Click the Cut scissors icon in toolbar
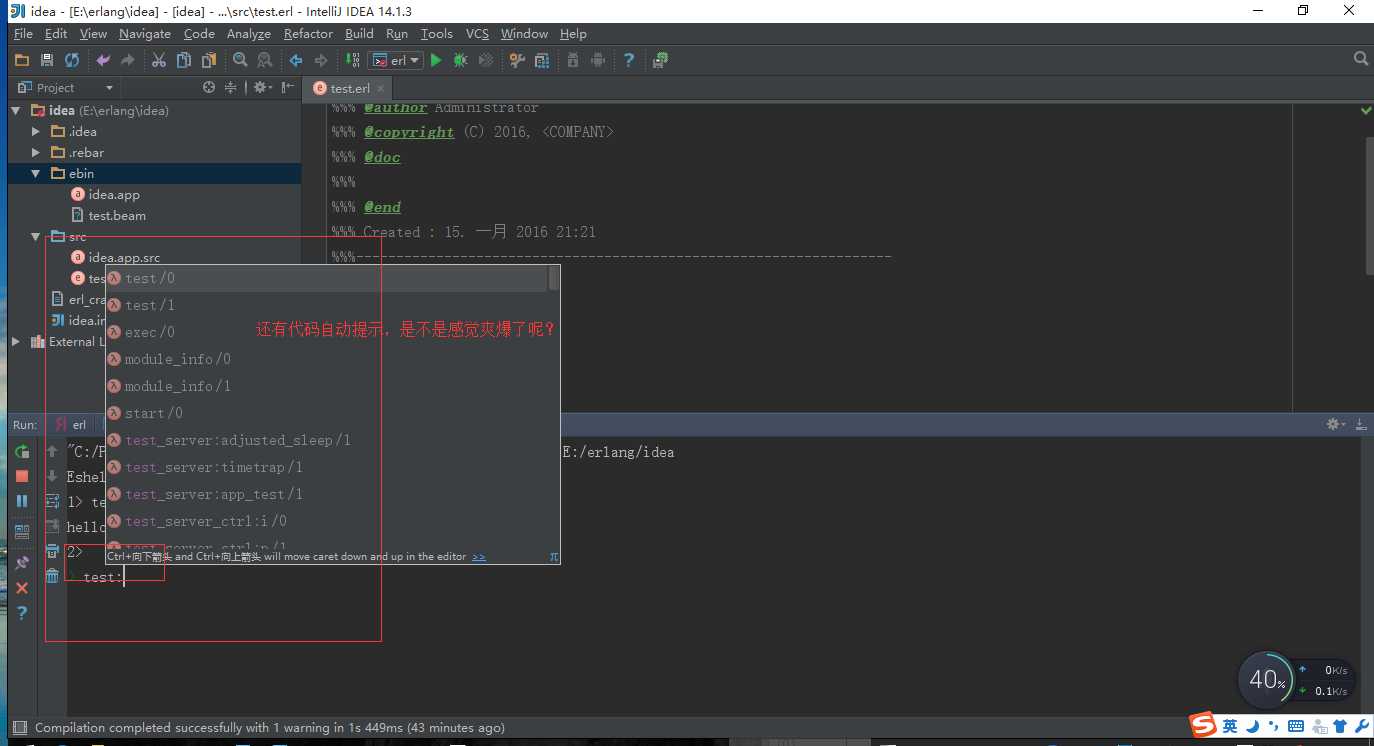The image size is (1374, 746). point(158,60)
